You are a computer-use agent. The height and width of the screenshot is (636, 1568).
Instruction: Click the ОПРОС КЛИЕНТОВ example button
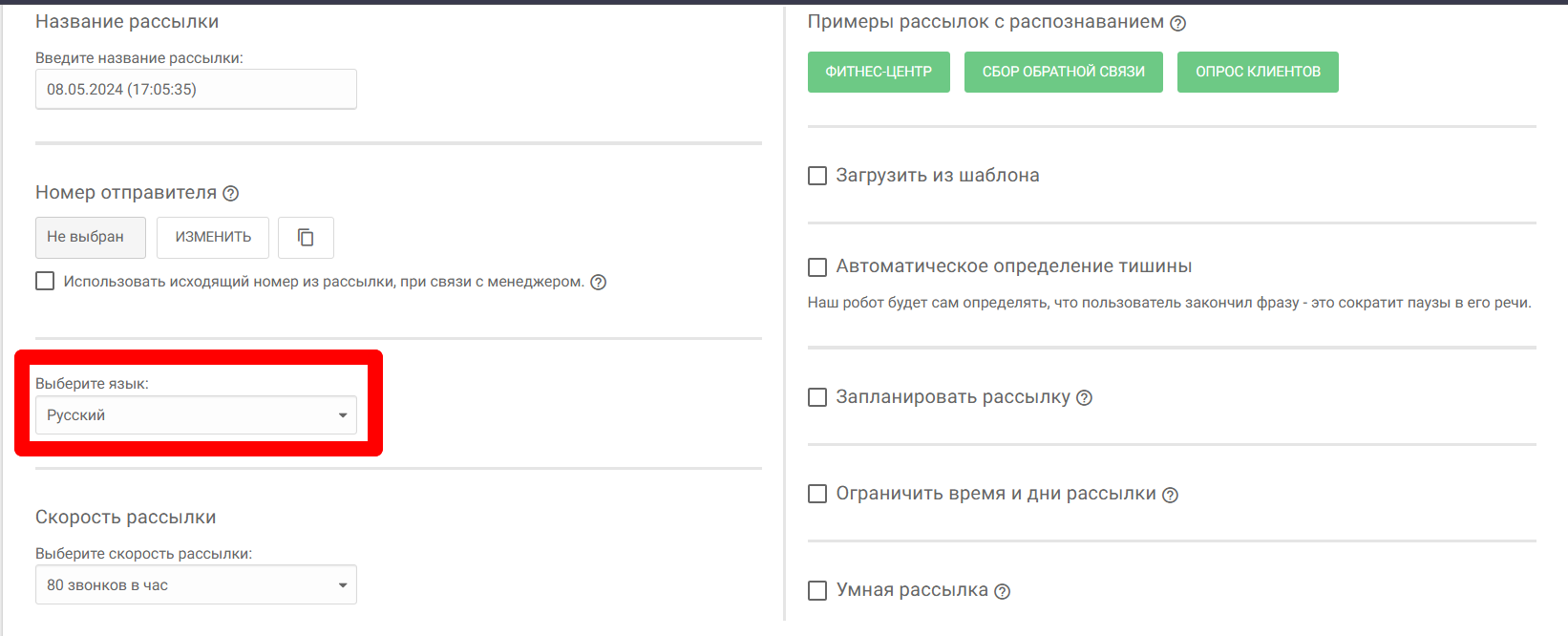[1258, 73]
